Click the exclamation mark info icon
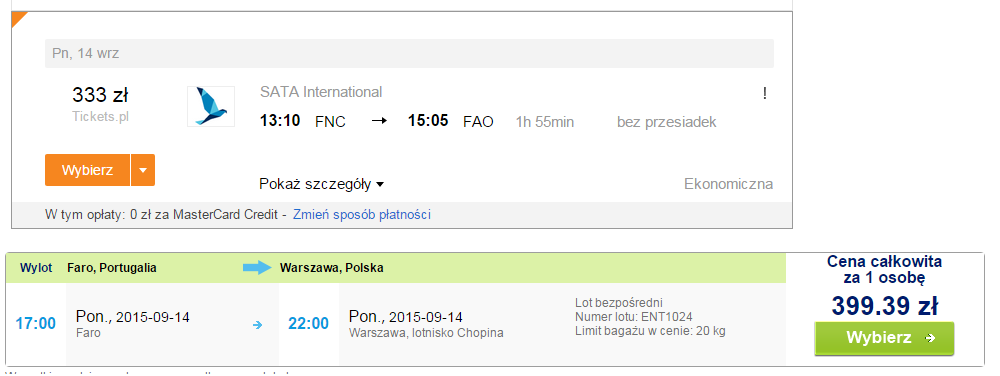The height and width of the screenshot is (376, 1000). [x=765, y=94]
